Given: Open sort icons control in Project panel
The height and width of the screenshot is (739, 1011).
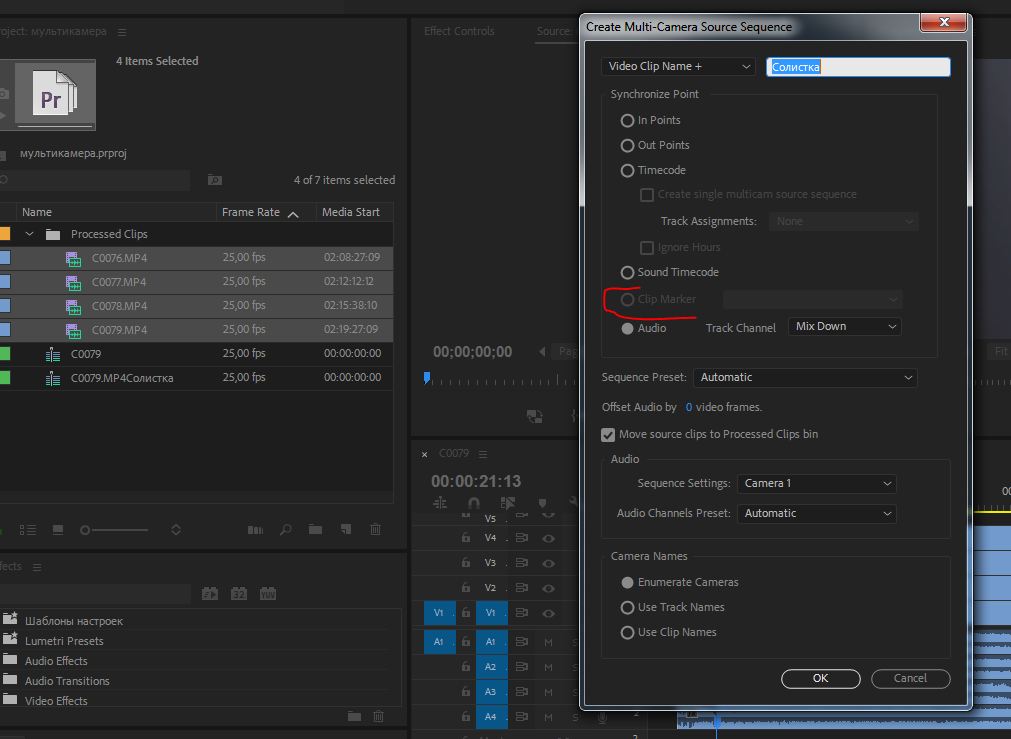Looking at the screenshot, I should click(175, 530).
